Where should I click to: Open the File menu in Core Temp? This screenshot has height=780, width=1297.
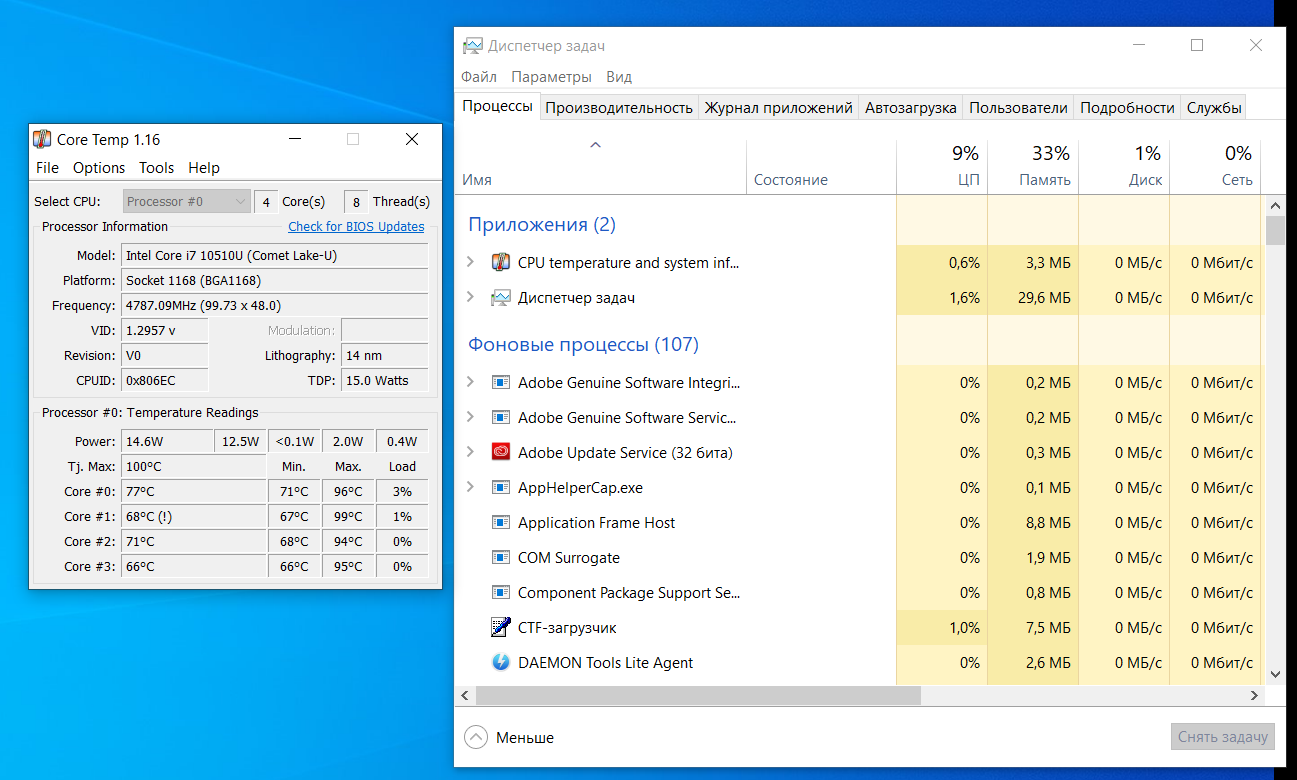pyautogui.click(x=47, y=168)
